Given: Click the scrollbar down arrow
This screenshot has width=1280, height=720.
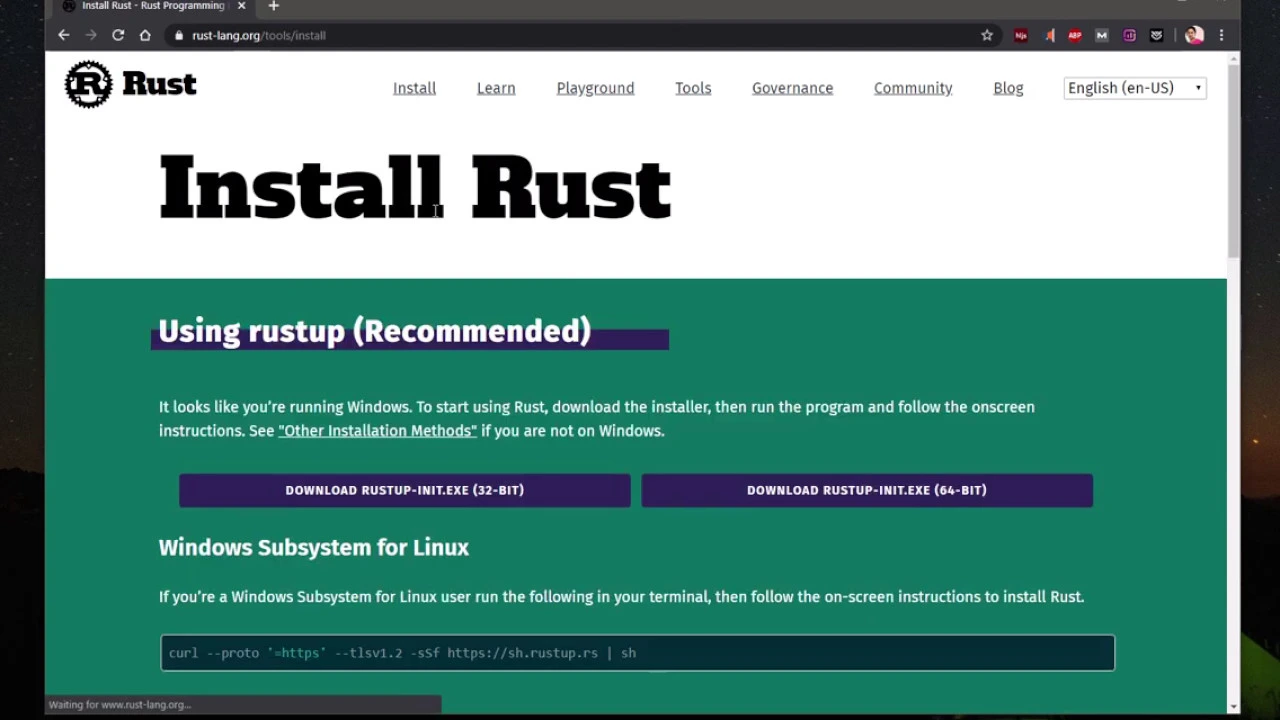Looking at the screenshot, I should 1233,706.
